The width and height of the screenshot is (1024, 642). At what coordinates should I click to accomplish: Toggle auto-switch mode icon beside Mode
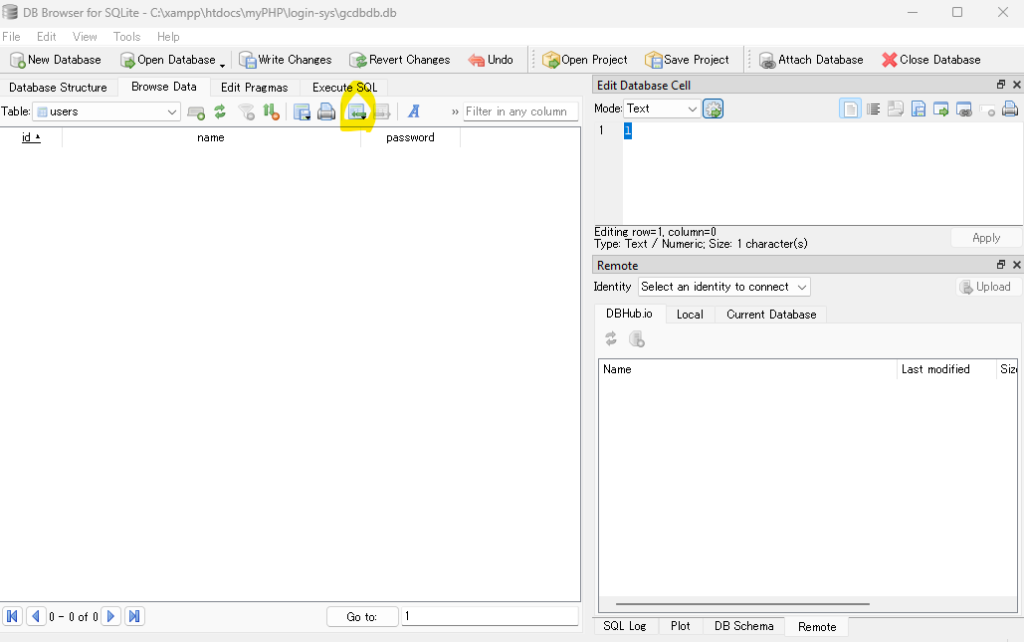pos(713,109)
